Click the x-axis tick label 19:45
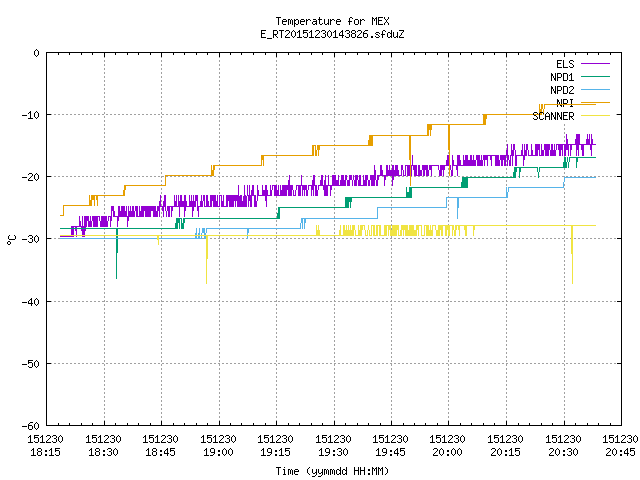 [x=391, y=452]
